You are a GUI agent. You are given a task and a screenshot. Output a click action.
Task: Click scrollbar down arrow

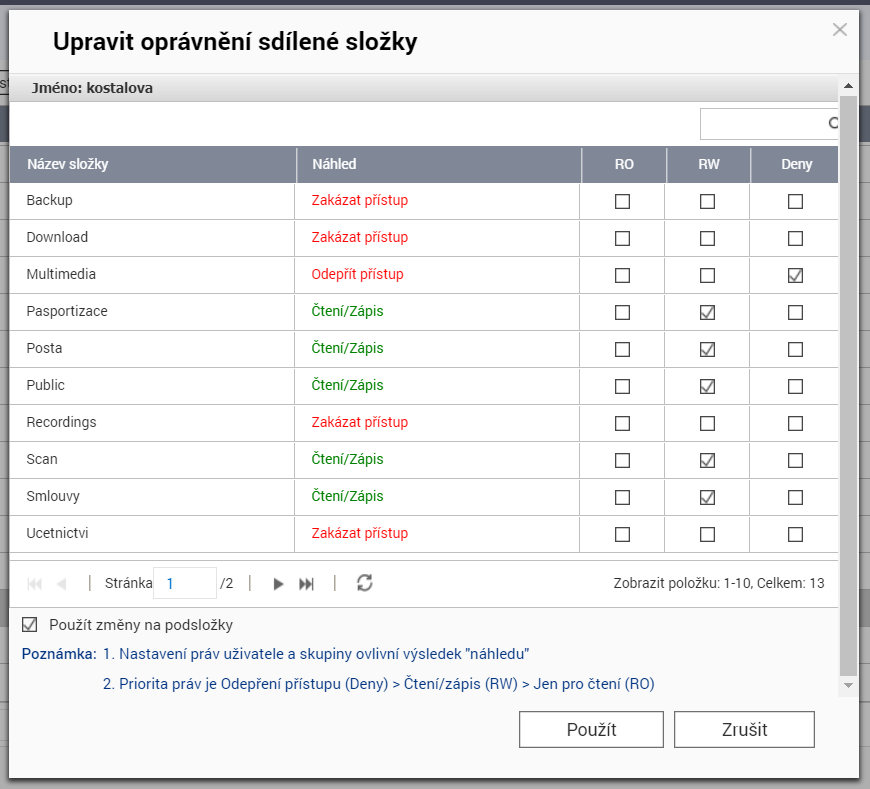848,685
